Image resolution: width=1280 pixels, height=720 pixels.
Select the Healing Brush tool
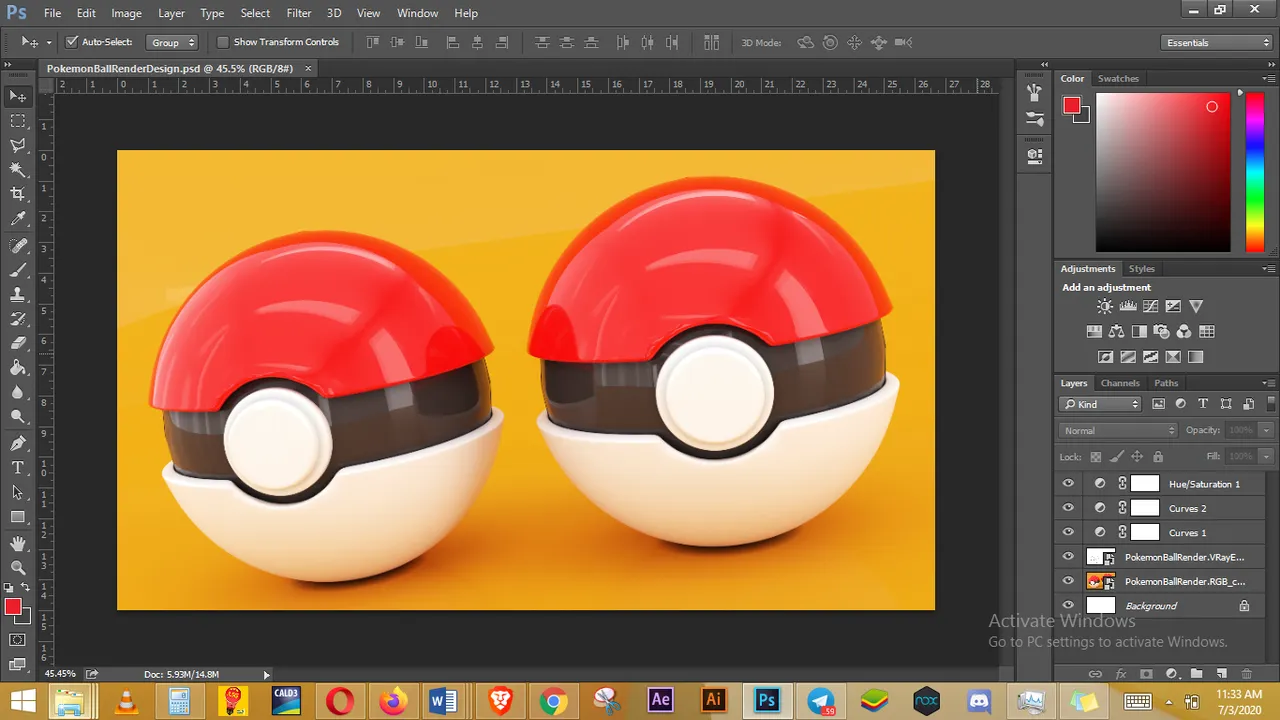(x=18, y=246)
